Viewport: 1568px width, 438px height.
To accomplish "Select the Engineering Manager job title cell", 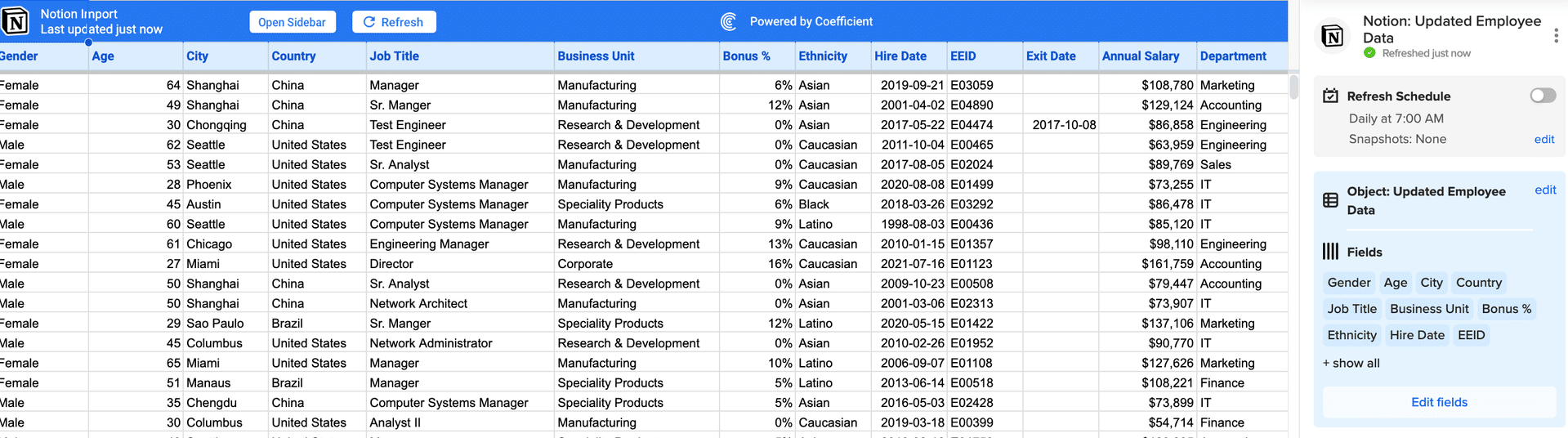I will pos(460,244).
